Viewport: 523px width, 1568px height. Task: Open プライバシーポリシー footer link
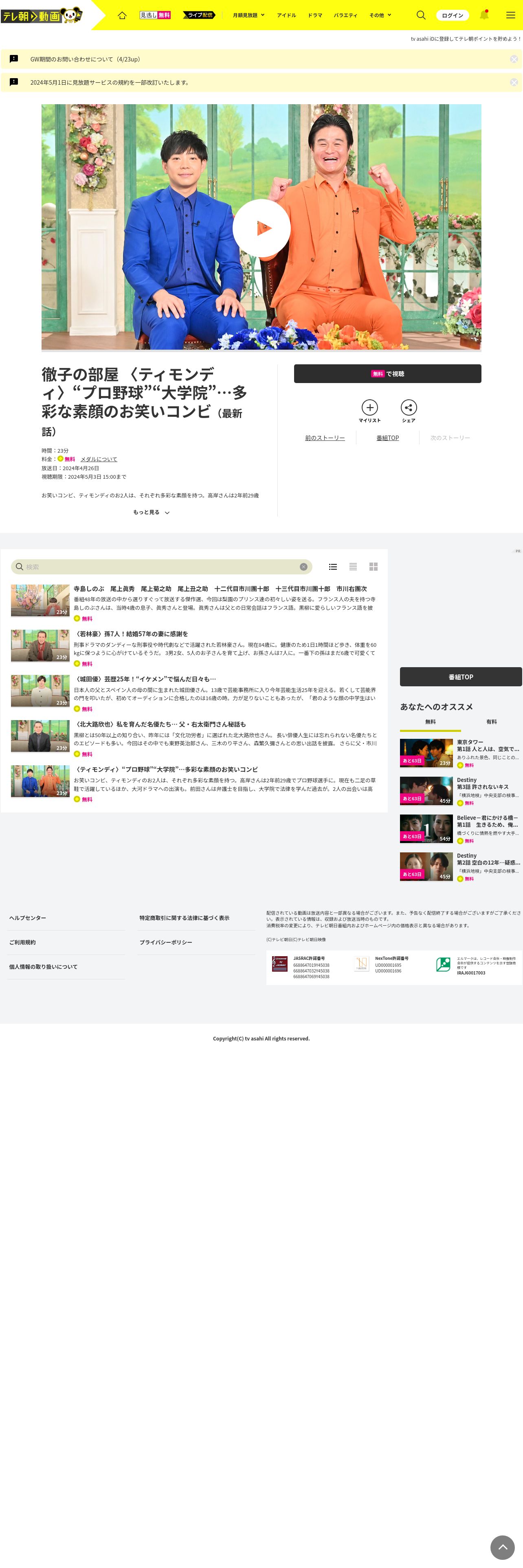click(x=166, y=942)
